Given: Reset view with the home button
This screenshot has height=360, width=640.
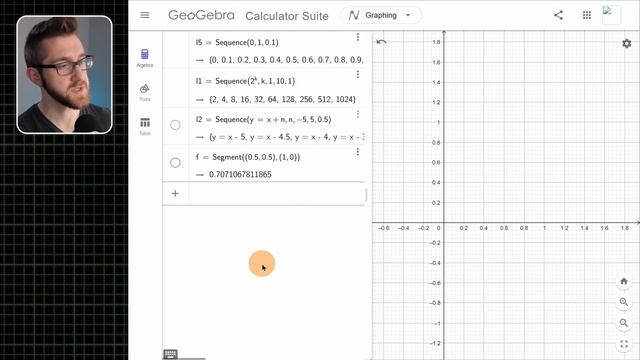Looking at the screenshot, I should 624,281.
